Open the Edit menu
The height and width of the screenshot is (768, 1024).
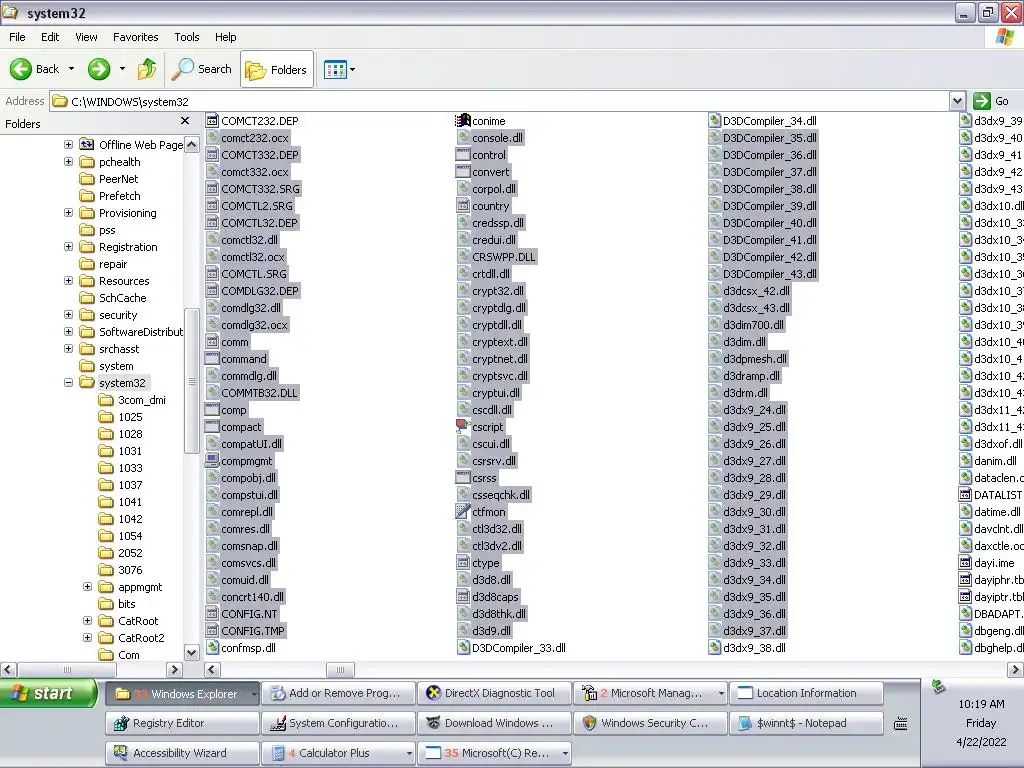[x=50, y=37]
